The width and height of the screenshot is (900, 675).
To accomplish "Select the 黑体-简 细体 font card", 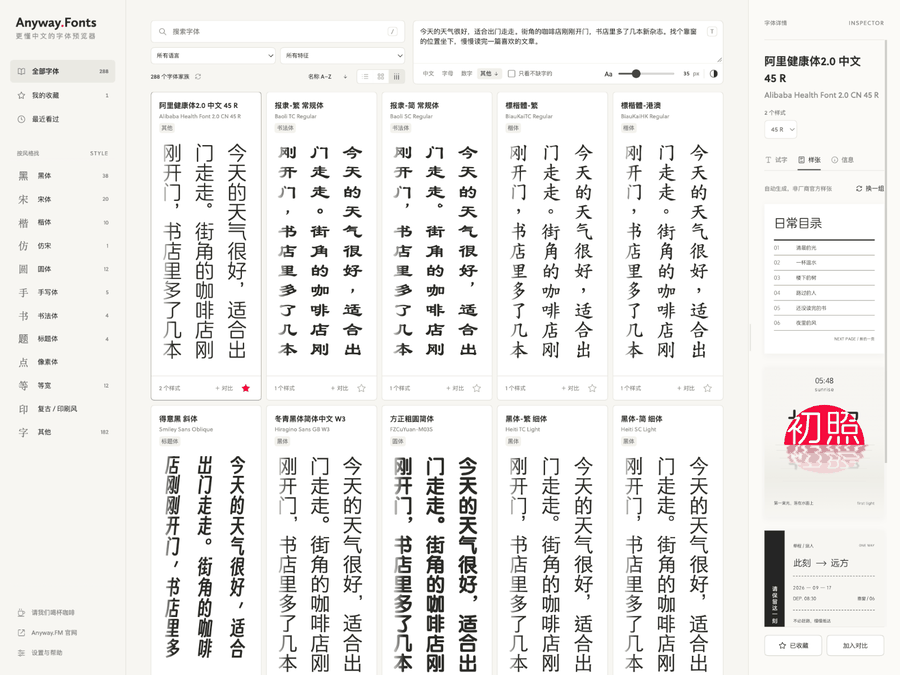I will (x=668, y=540).
